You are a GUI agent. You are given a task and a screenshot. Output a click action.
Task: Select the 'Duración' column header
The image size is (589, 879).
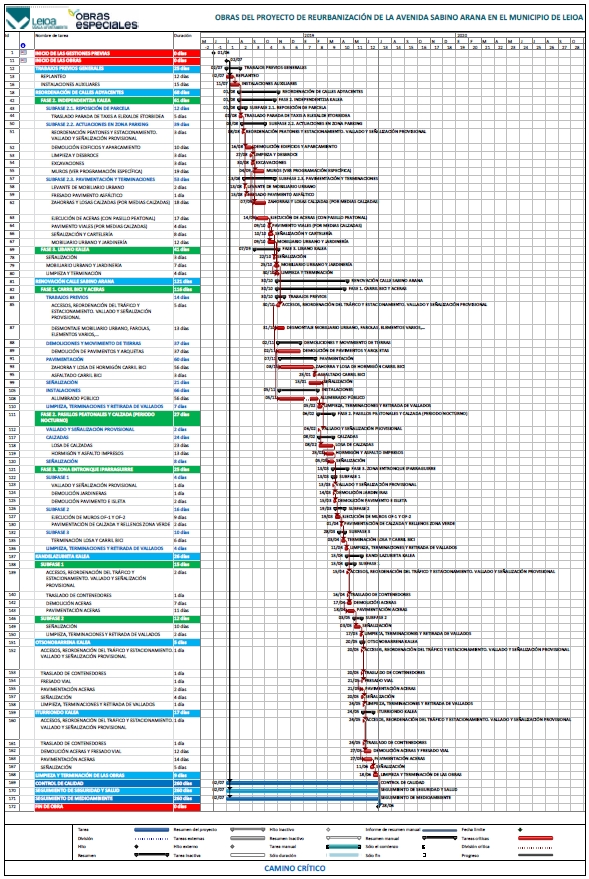[187, 41]
